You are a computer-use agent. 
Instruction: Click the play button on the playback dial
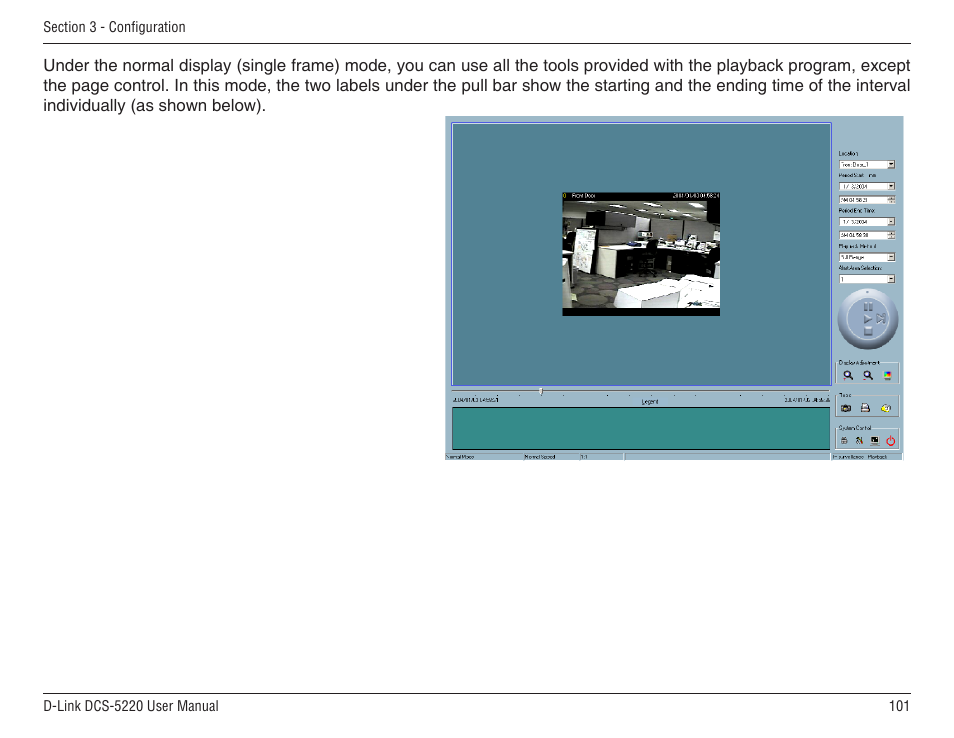(868, 319)
